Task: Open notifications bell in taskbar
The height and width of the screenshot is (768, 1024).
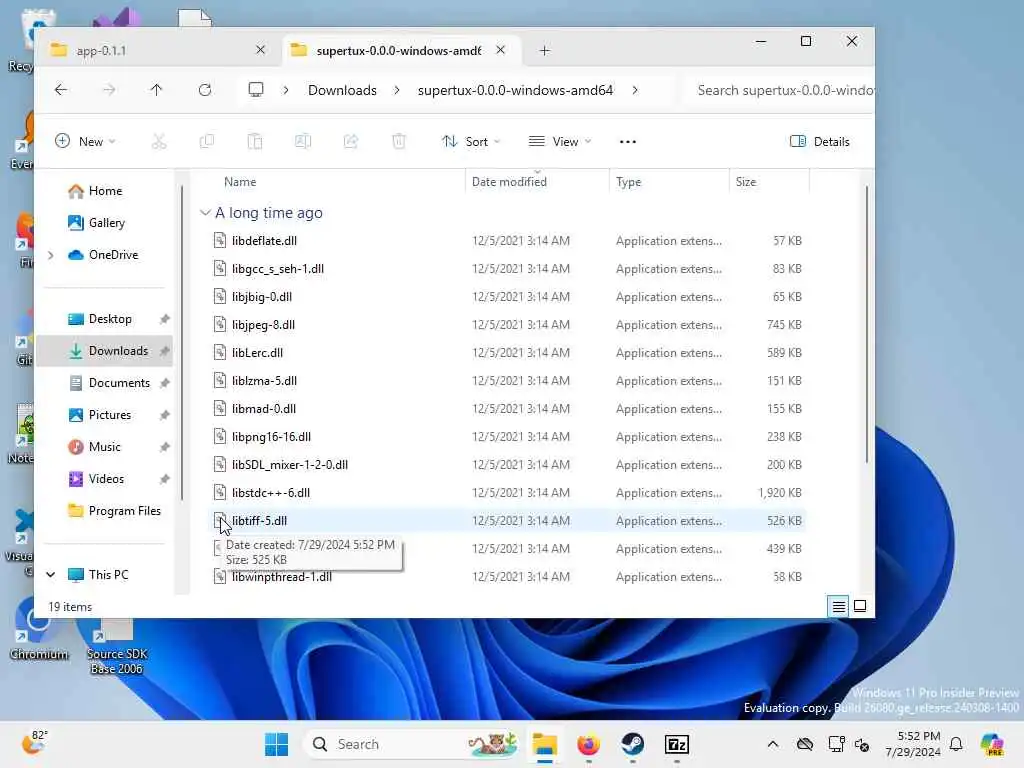Action: (x=956, y=744)
